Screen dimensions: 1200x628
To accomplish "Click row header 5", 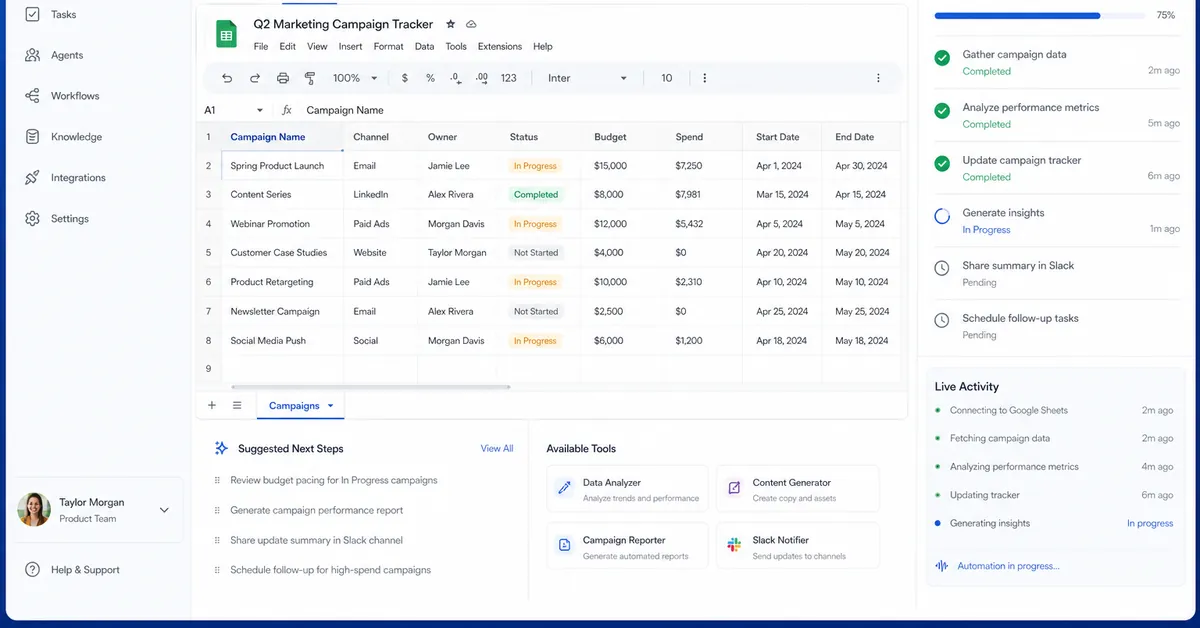I will 209,253.
